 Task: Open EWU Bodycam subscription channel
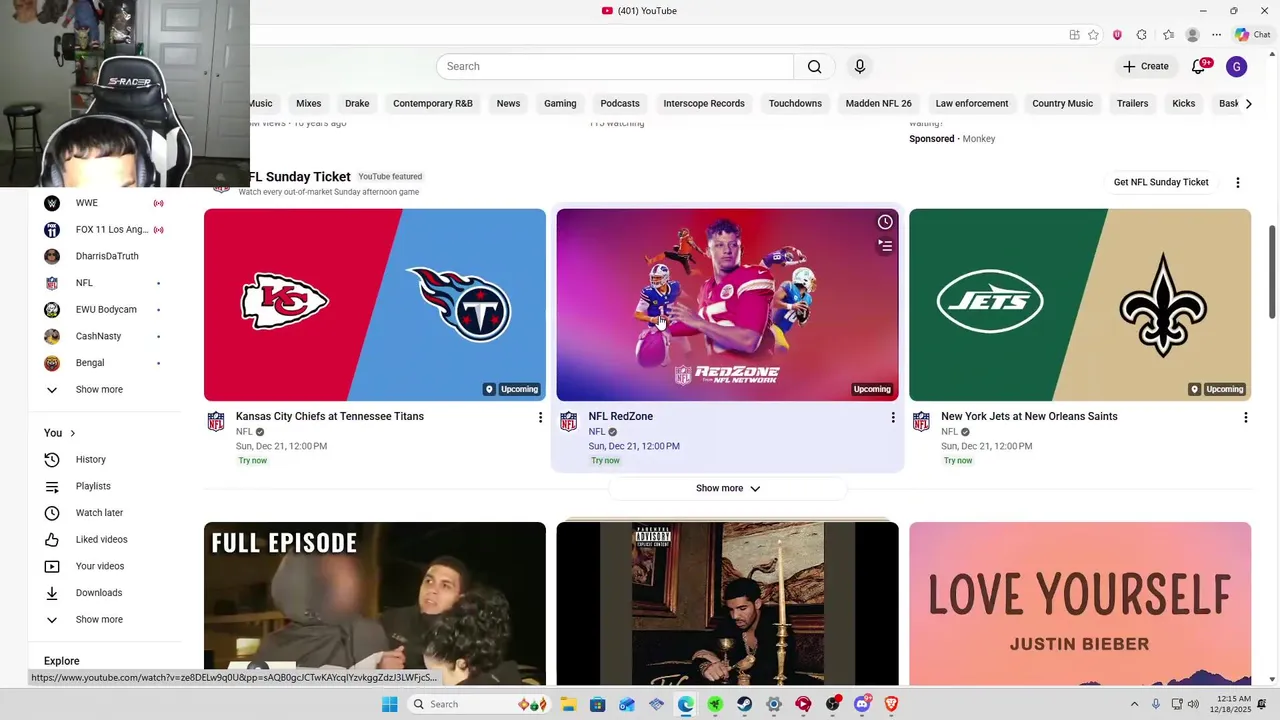[106, 310]
